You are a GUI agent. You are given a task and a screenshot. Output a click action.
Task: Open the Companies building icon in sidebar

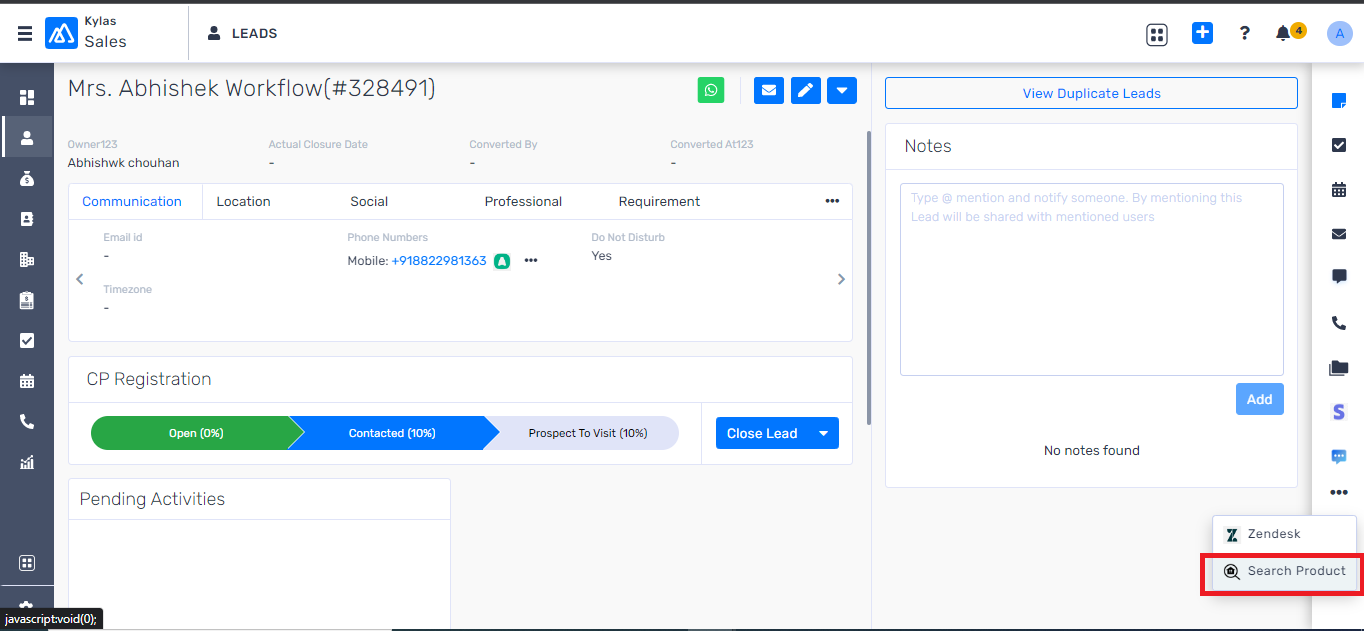coord(27,259)
